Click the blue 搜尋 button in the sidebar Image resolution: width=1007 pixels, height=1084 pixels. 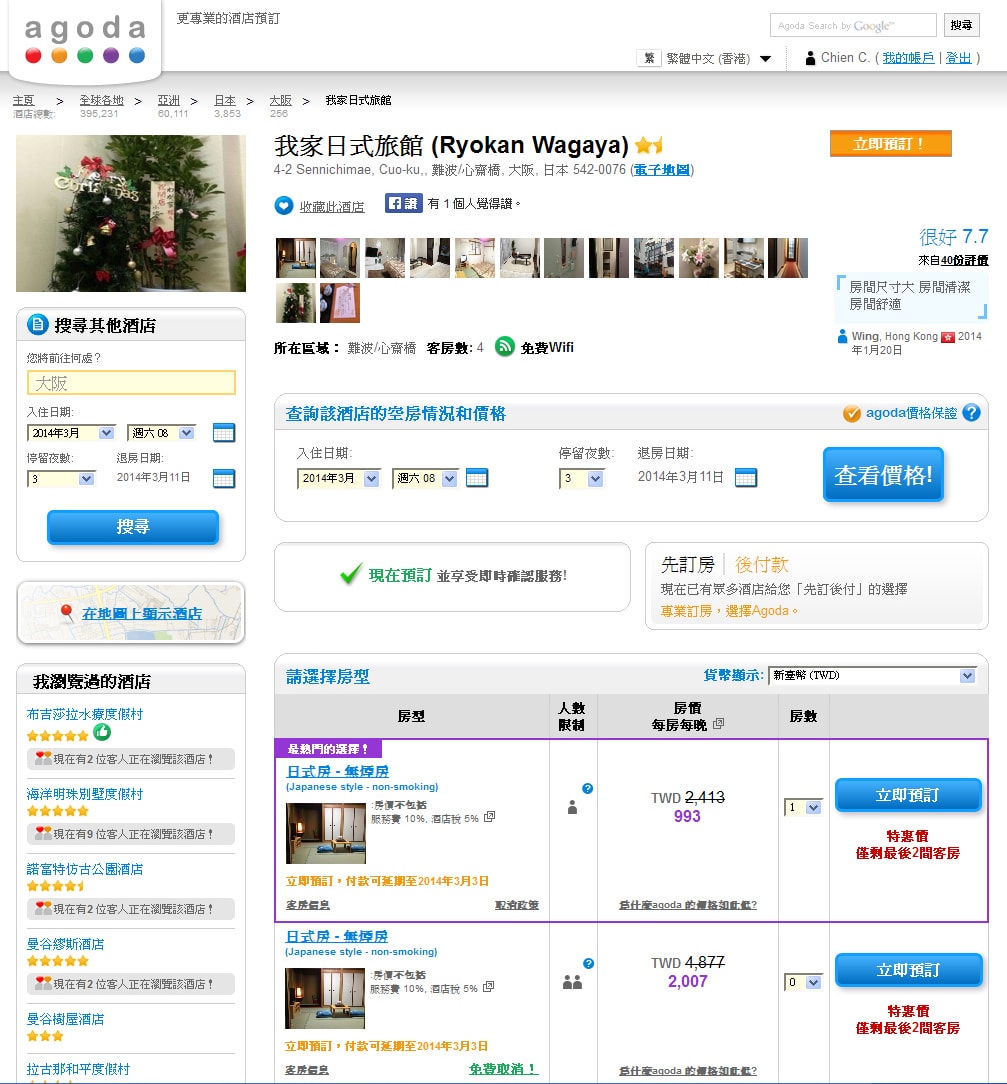(x=133, y=527)
